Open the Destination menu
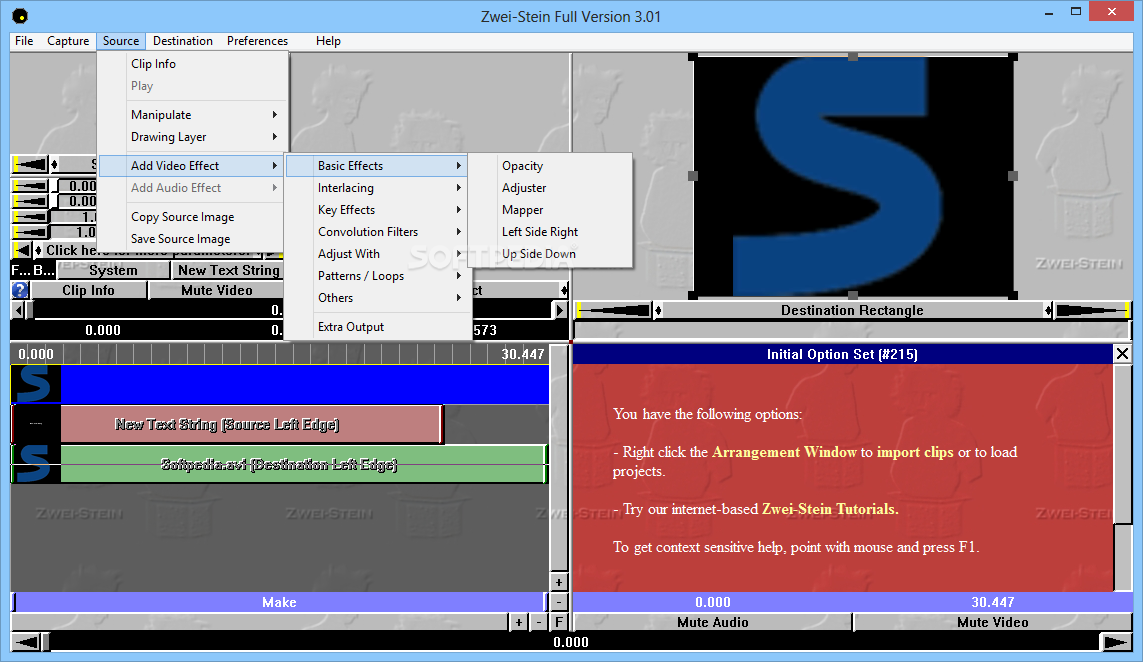Viewport: 1143px width, 662px height. pyautogui.click(x=182, y=41)
